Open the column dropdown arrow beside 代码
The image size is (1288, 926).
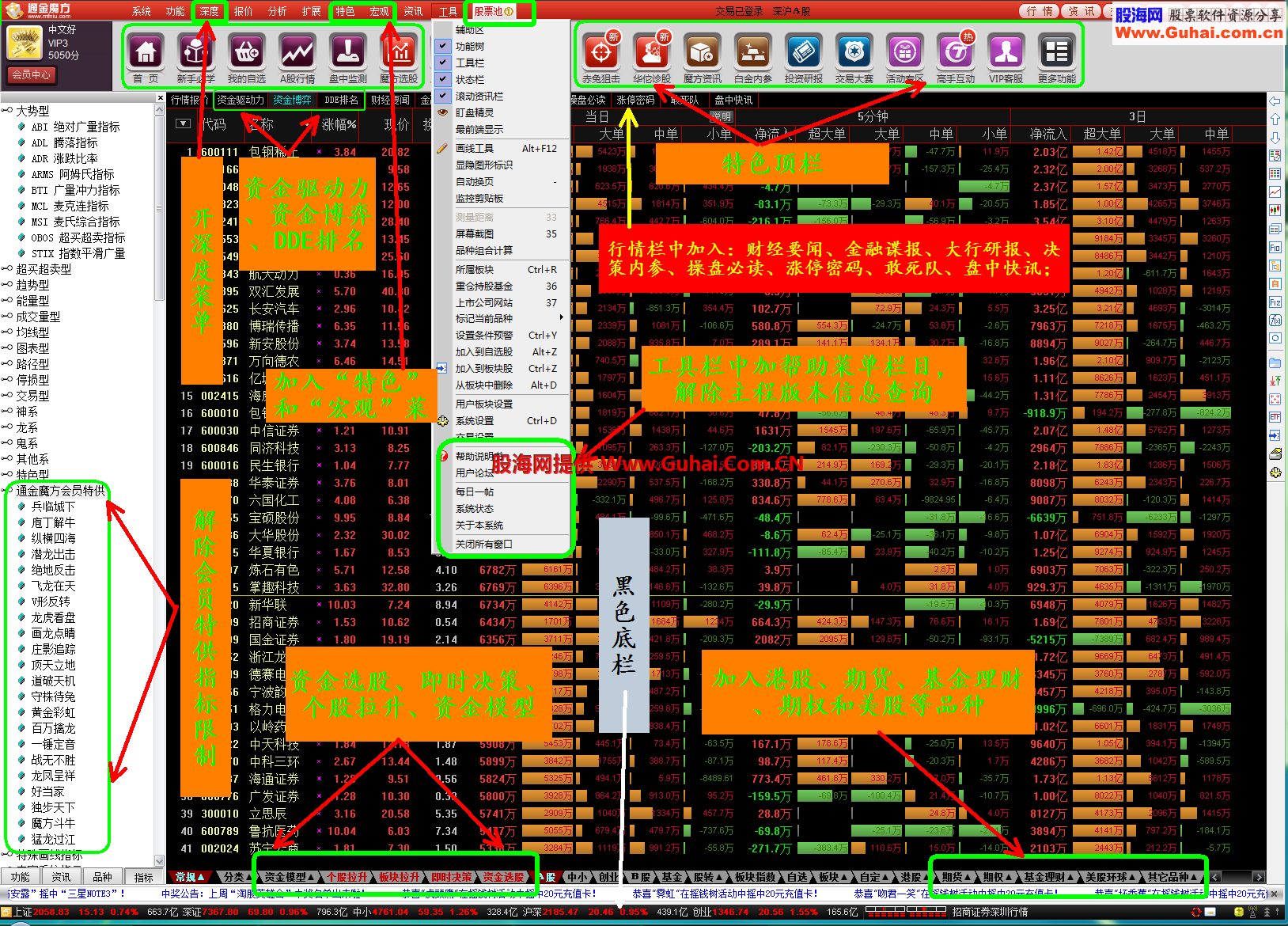pos(183,123)
